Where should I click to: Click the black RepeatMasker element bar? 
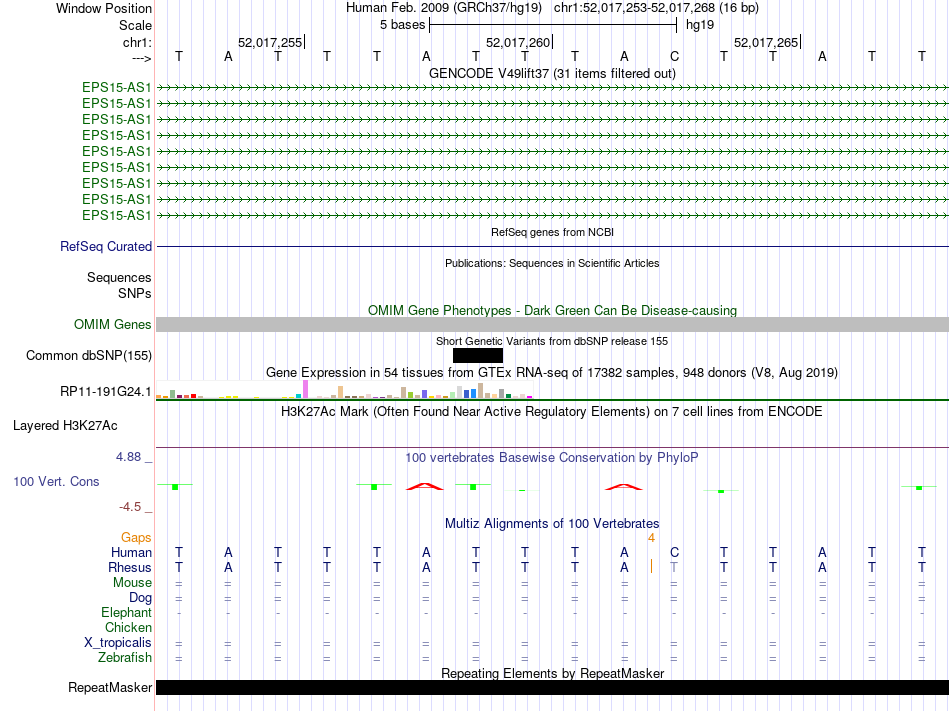(x=552, y=687)
